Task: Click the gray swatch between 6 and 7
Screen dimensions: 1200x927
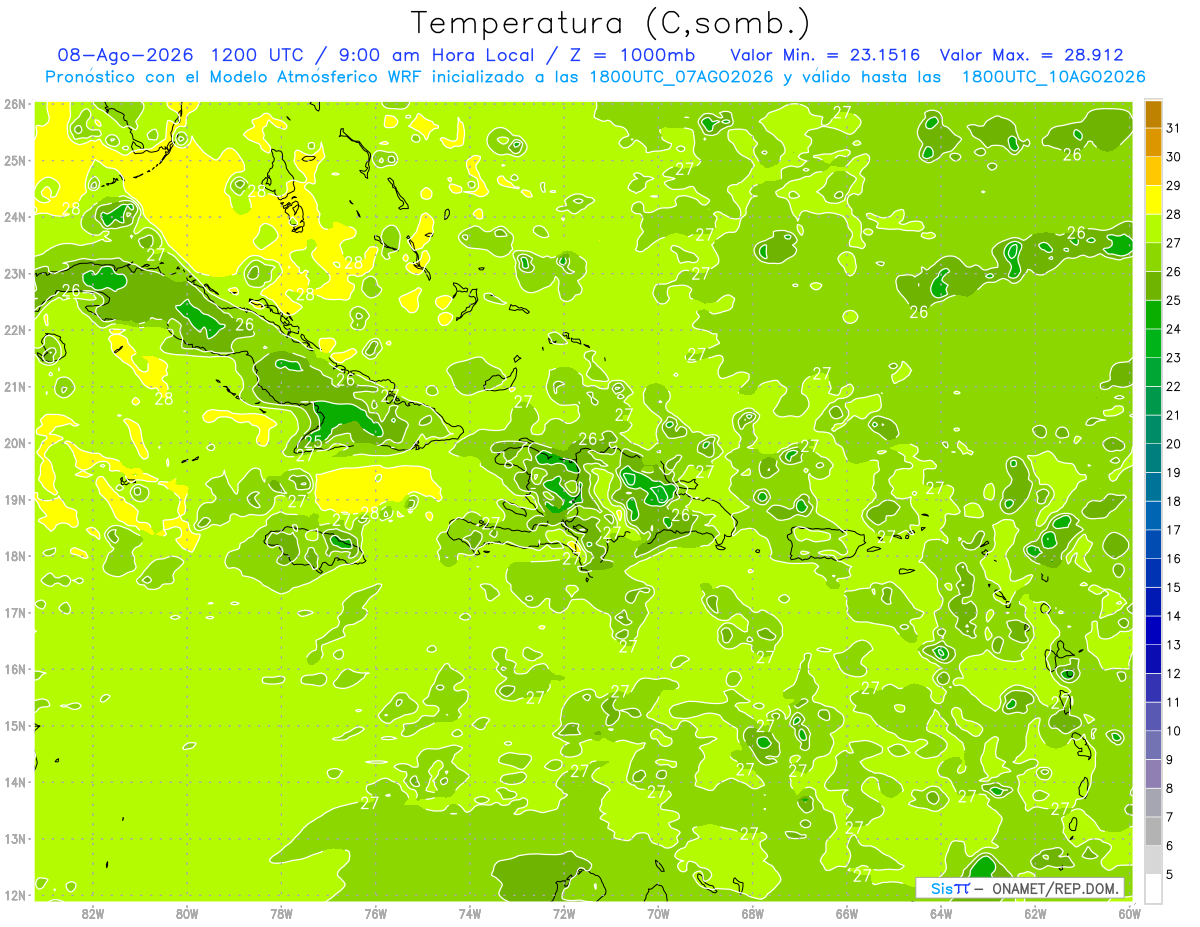Action: point(1153,830)
